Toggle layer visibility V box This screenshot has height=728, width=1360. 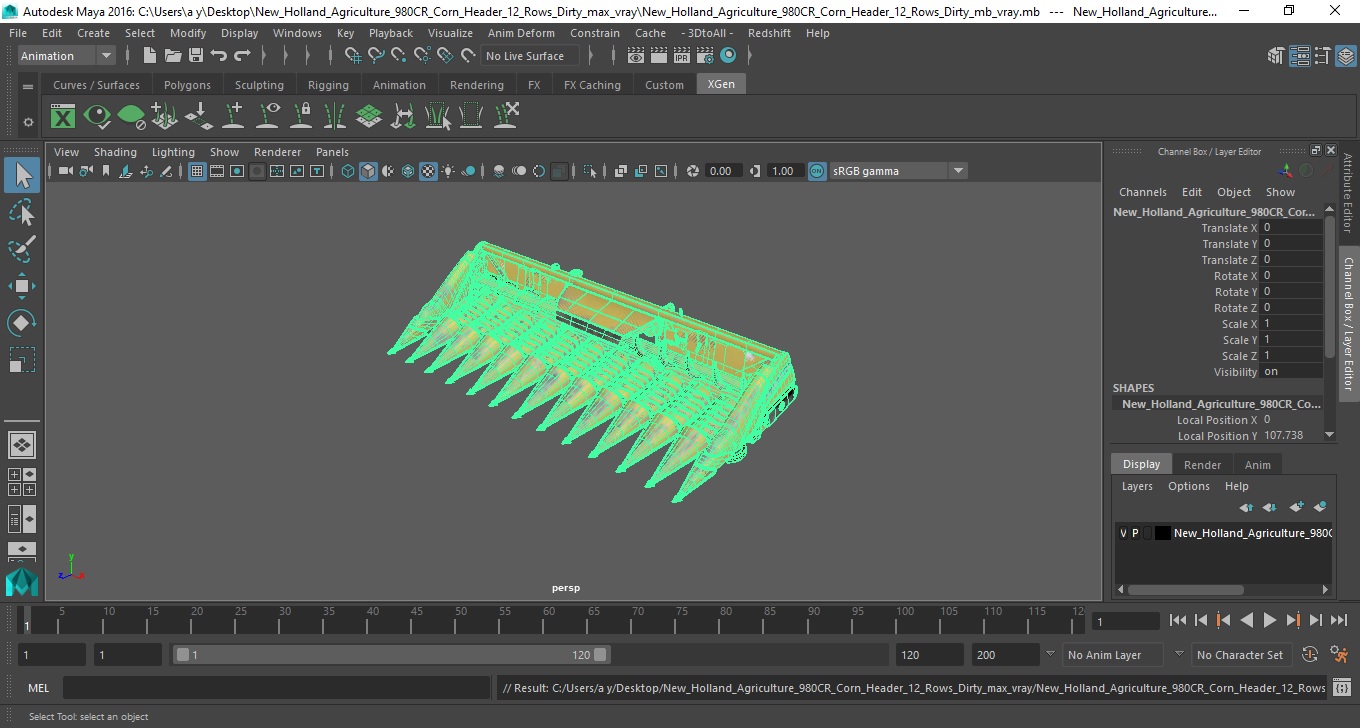click(x=1123, y=533)
